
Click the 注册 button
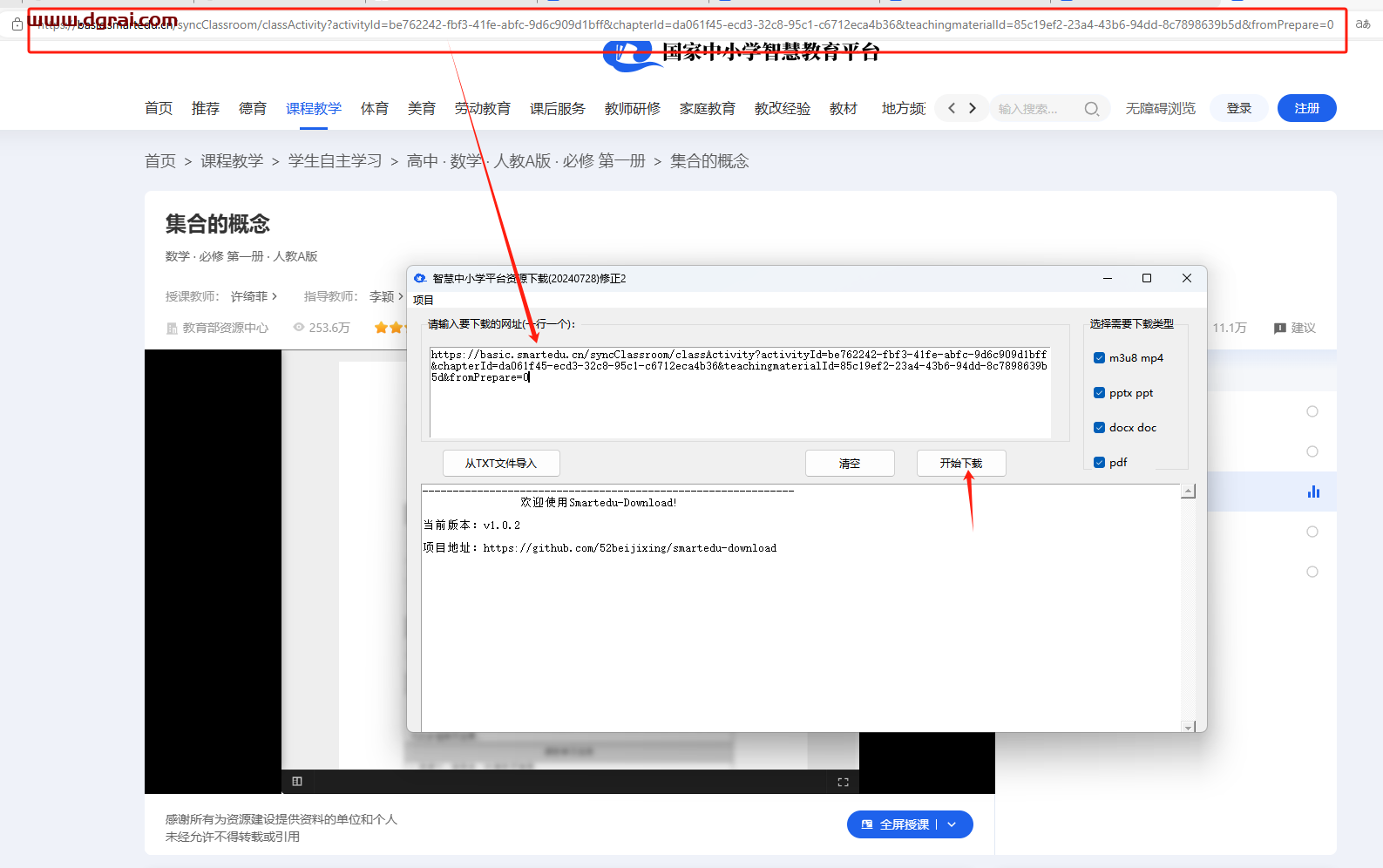[1307, 108]
